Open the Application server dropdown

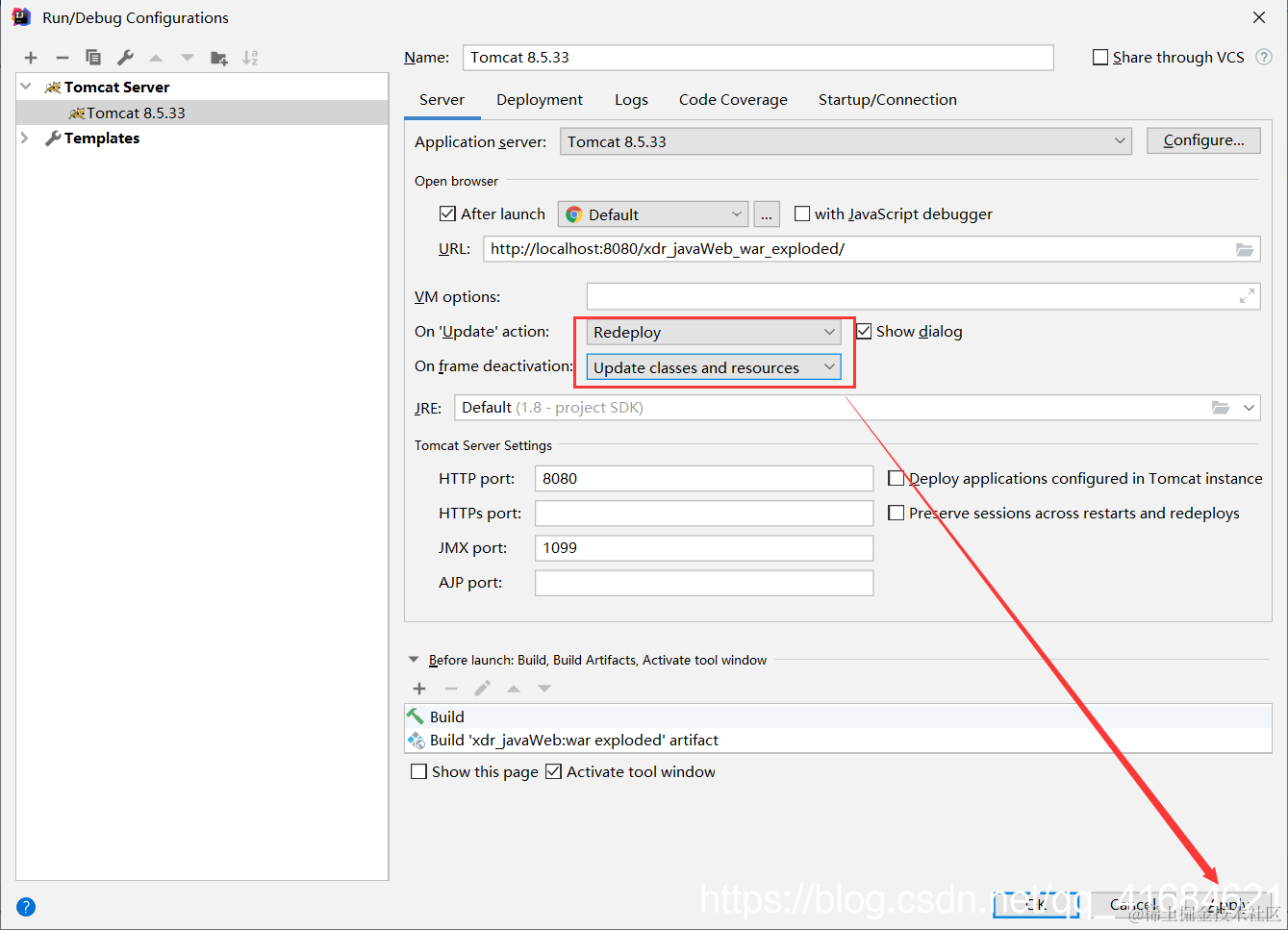point(846,141)
